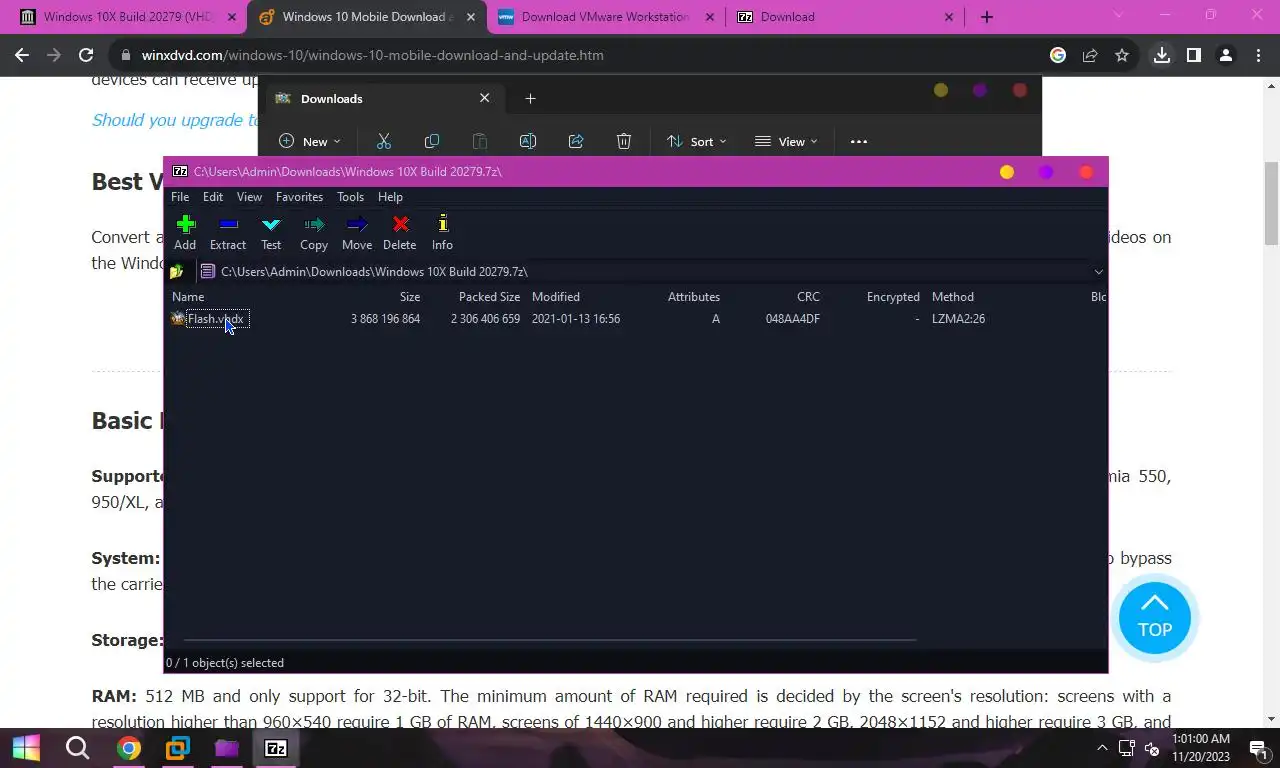Click the Move toolbar button in 7-Zip
The height and width of the screenshot is (768, 1280).
[357, 233]
